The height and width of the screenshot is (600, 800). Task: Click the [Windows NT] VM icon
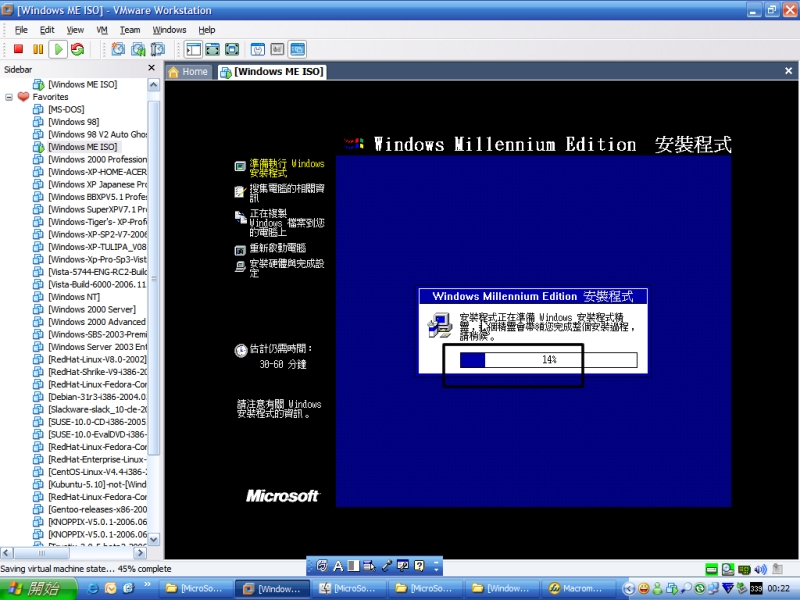tap(38, 297)
